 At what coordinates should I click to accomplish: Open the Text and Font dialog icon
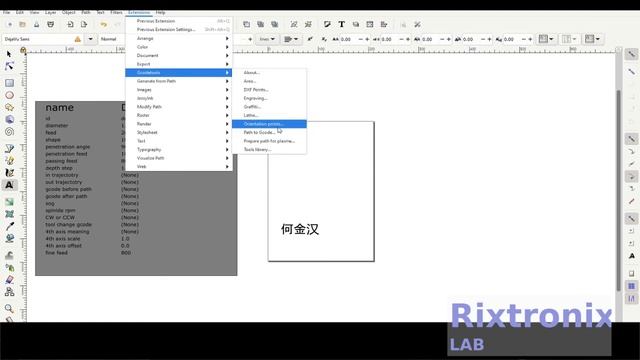point(342,24)
